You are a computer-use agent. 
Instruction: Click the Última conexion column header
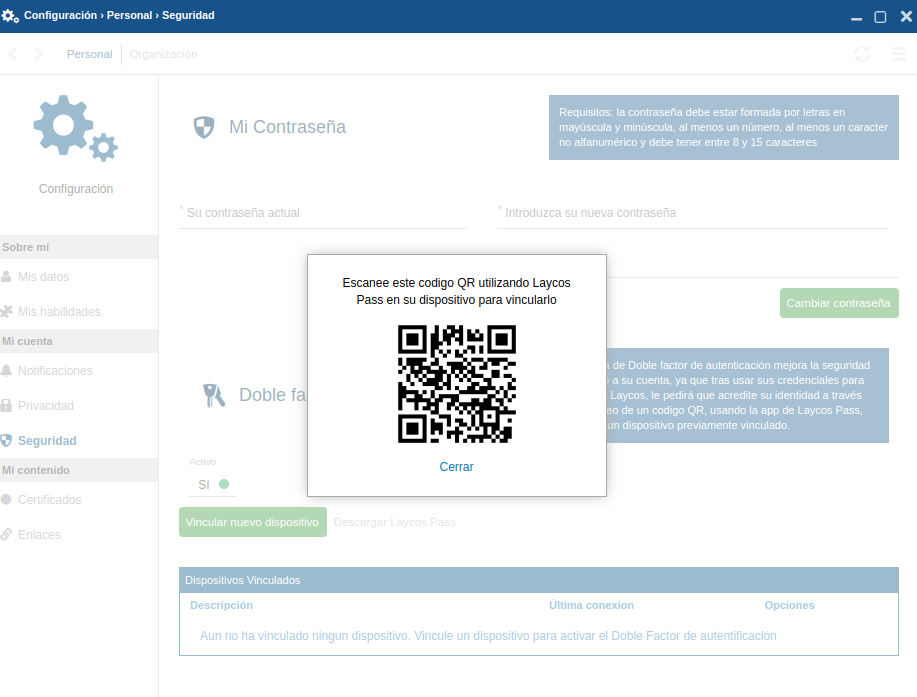[591, 605]
